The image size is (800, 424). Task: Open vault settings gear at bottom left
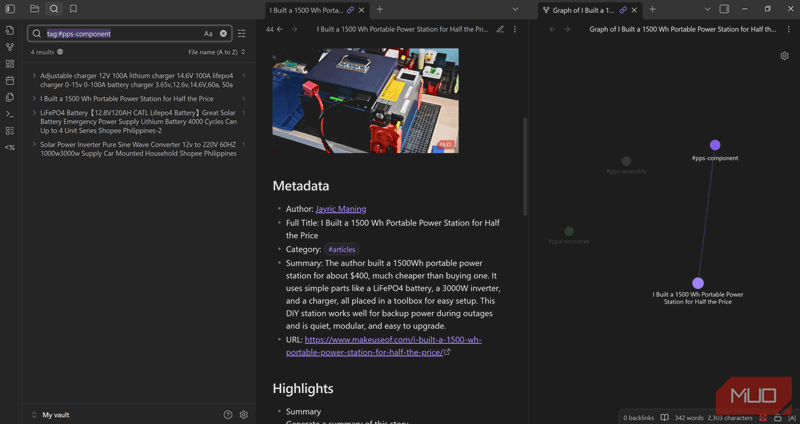coord(243,414)
